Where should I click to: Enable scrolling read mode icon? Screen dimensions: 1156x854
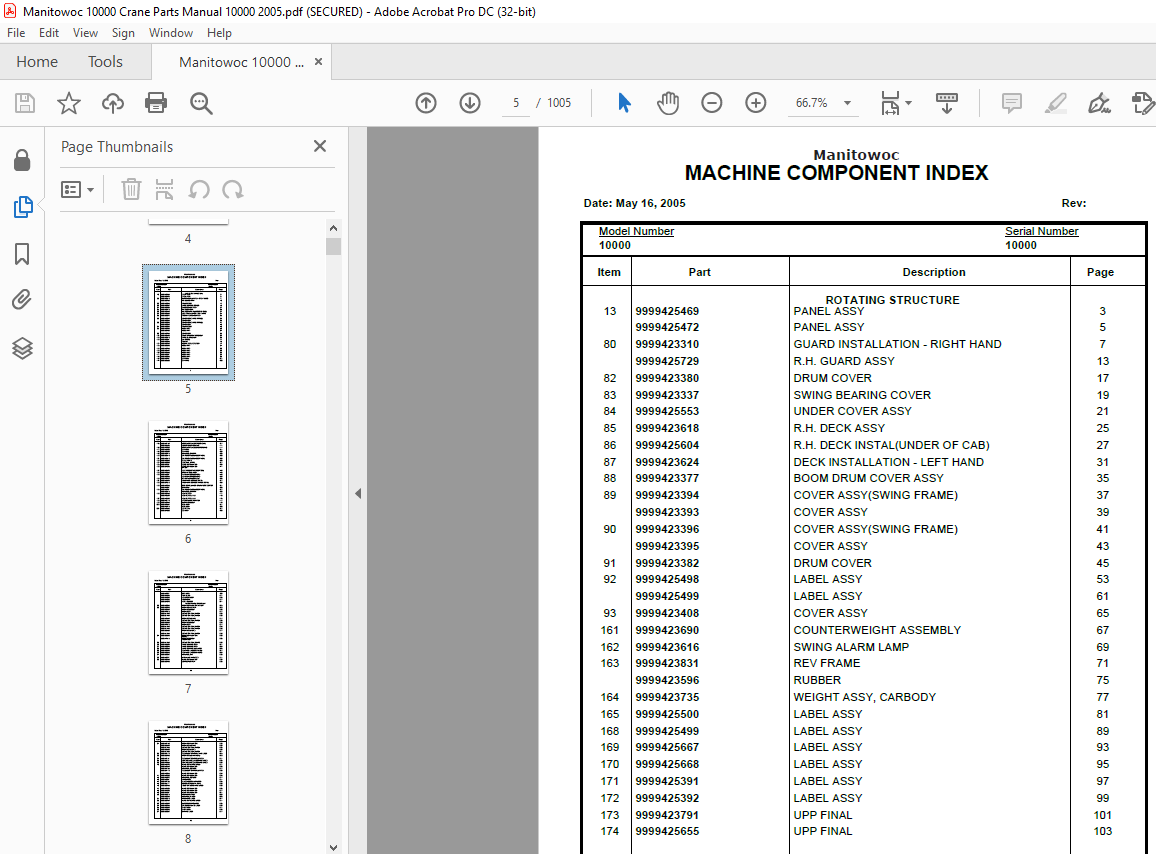coord(947,103)
